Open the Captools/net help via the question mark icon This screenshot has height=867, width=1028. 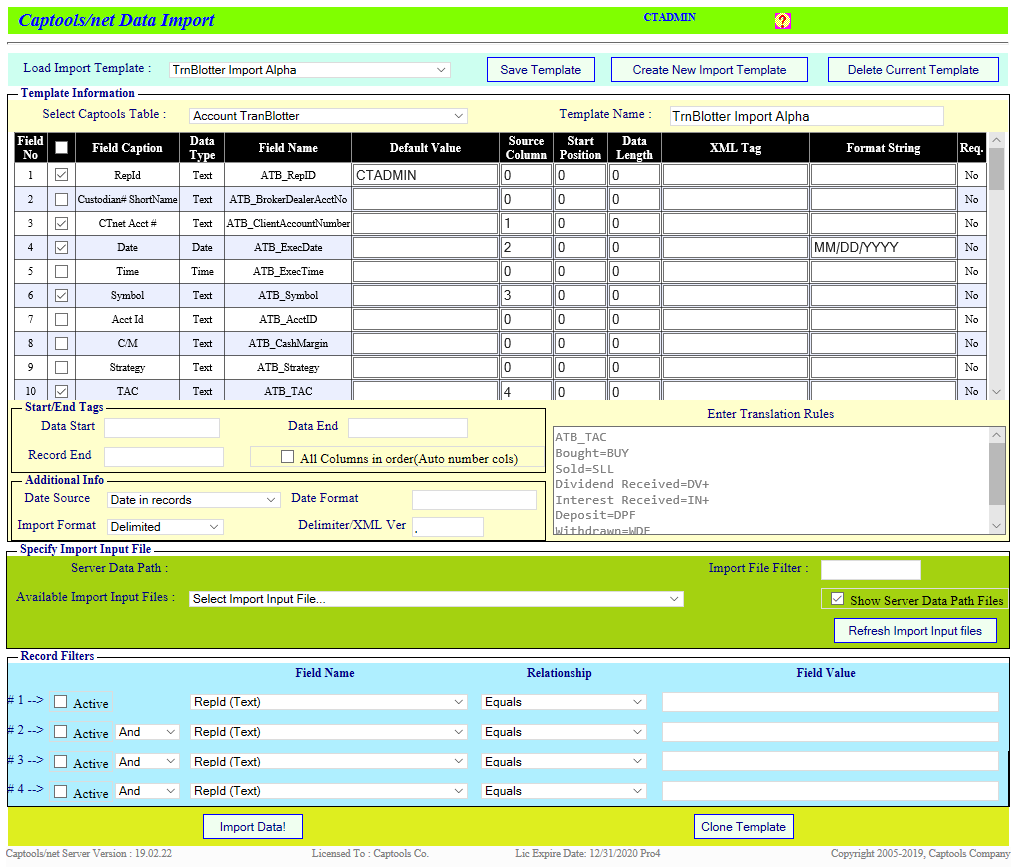(x=783, y=20)
